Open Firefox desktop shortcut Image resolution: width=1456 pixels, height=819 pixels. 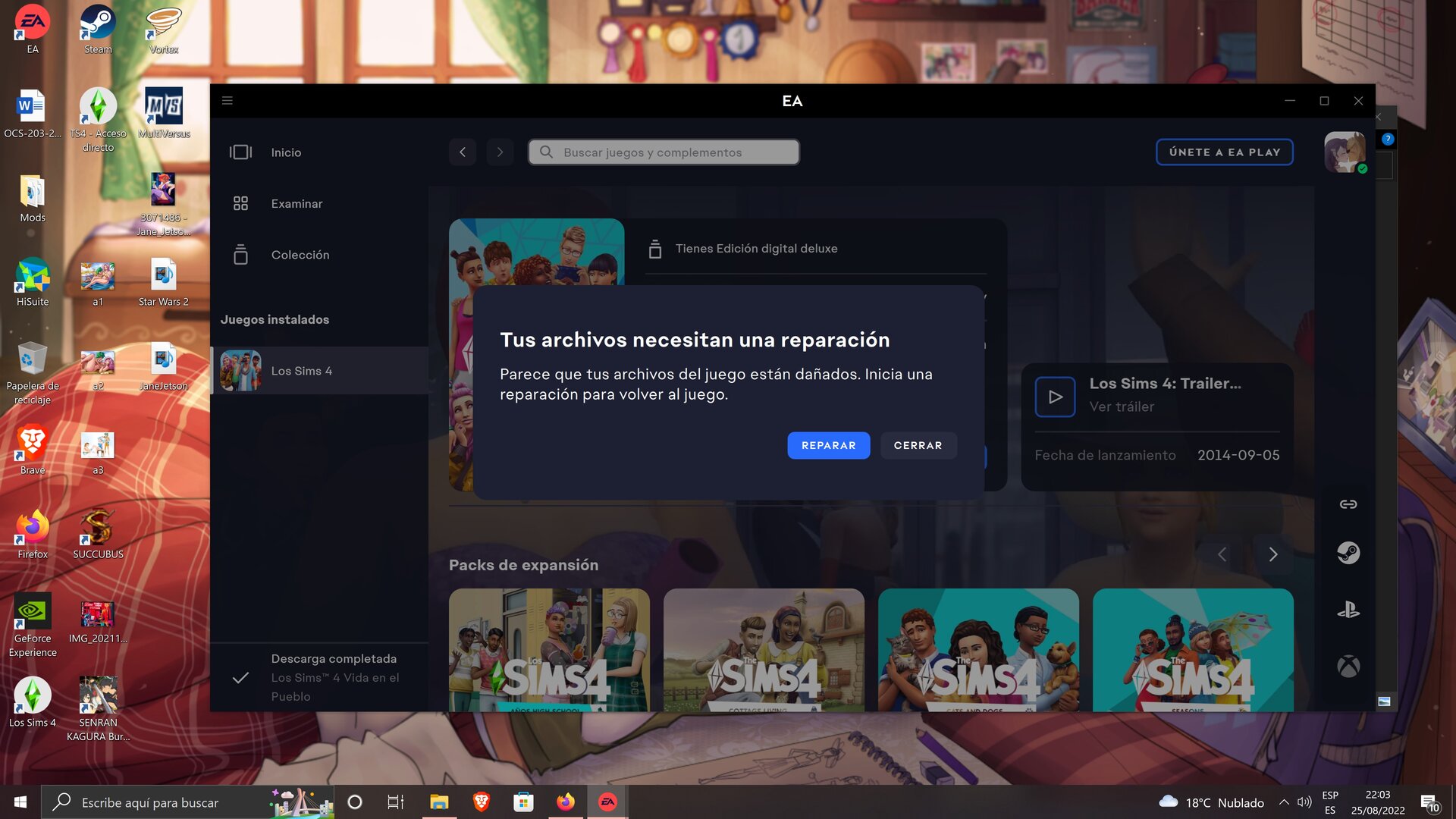(33, 535)
